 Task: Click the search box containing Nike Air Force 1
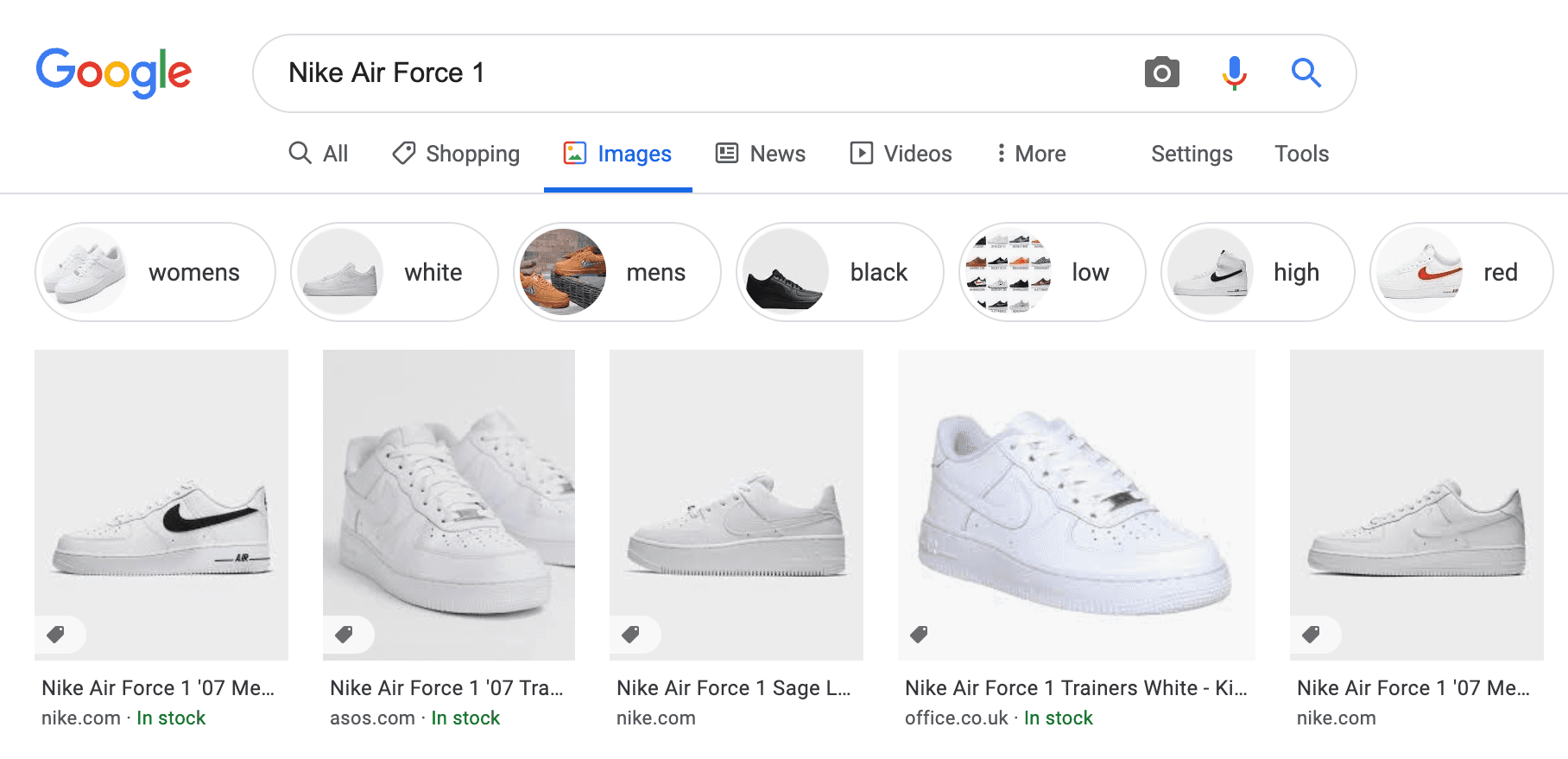pyautogui.click(x=805, y=73)
